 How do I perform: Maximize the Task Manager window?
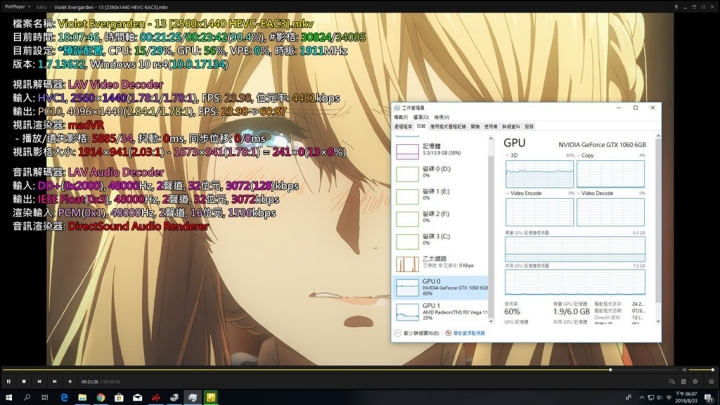point(636,108)
